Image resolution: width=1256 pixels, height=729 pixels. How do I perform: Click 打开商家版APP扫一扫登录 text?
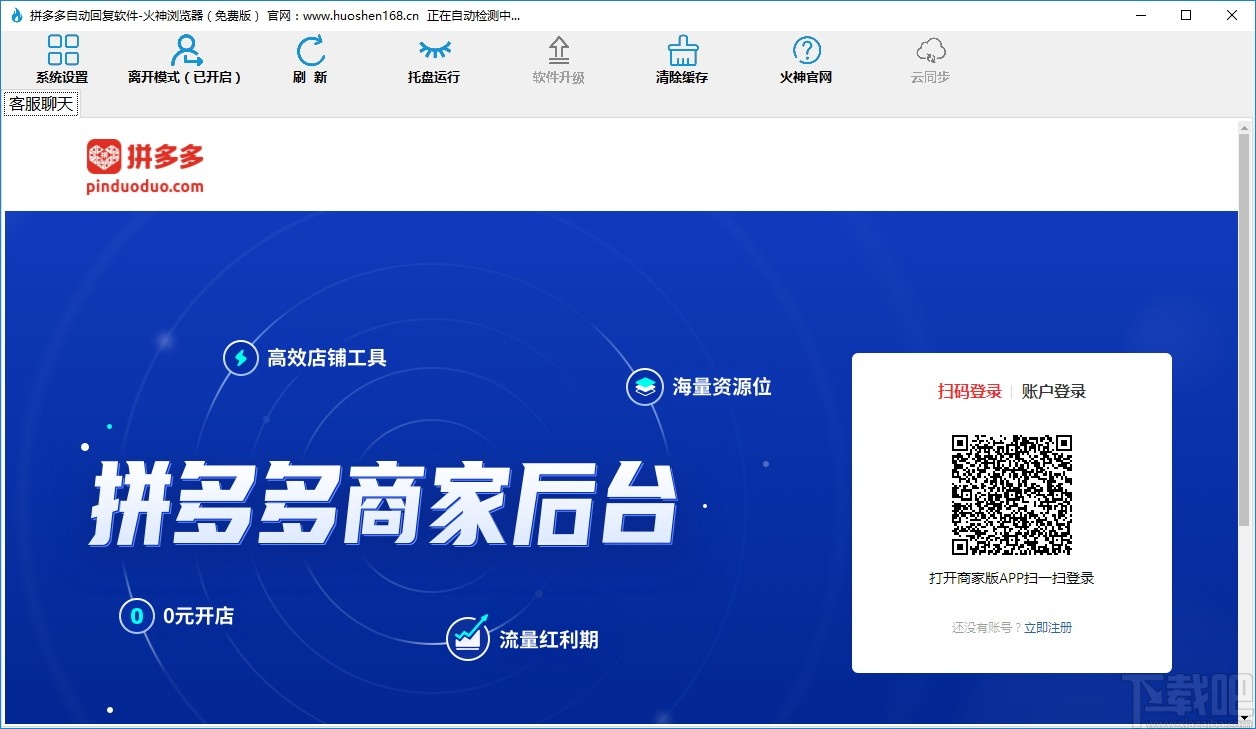(x=1011, y=577)
